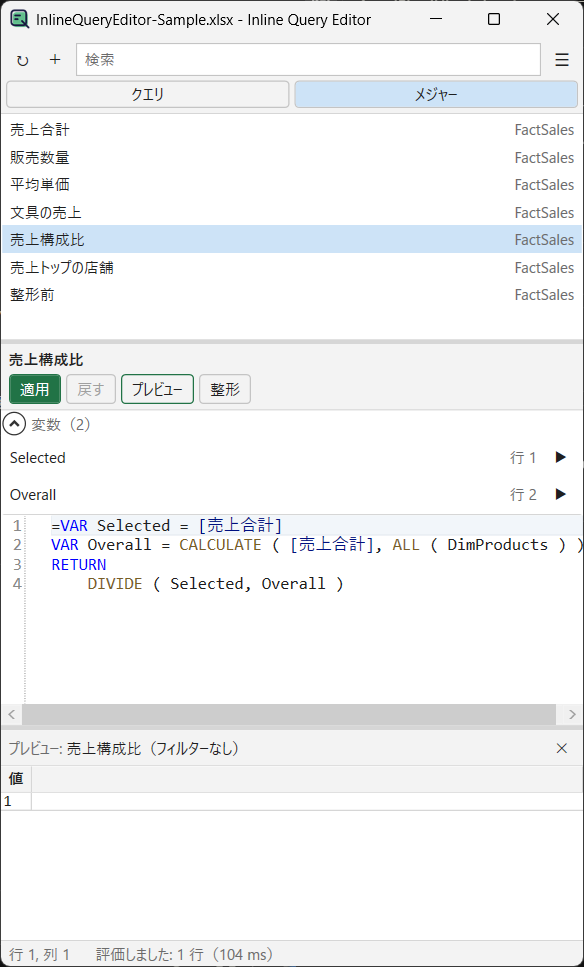Run the Overall variable play arrow
The height and width of the screenshot is (967, 584).
(x=561, y=494)
